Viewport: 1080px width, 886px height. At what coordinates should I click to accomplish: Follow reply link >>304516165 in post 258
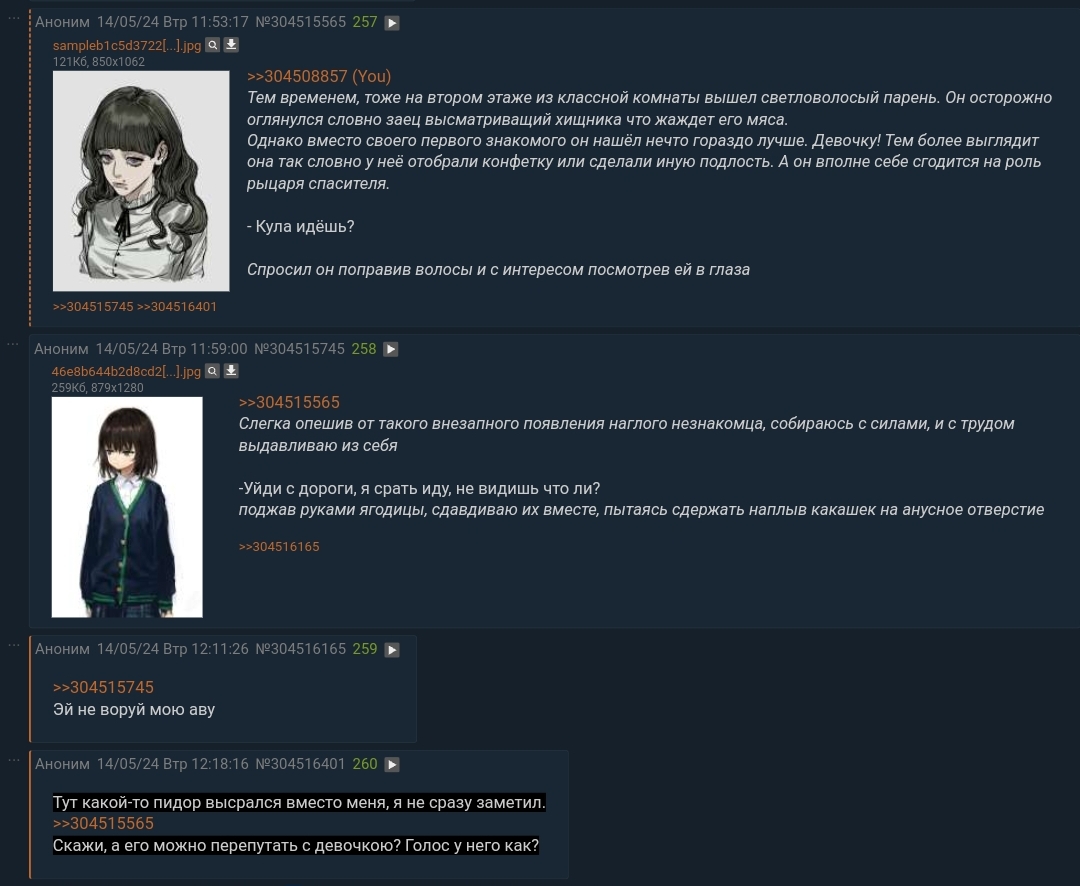279,547
